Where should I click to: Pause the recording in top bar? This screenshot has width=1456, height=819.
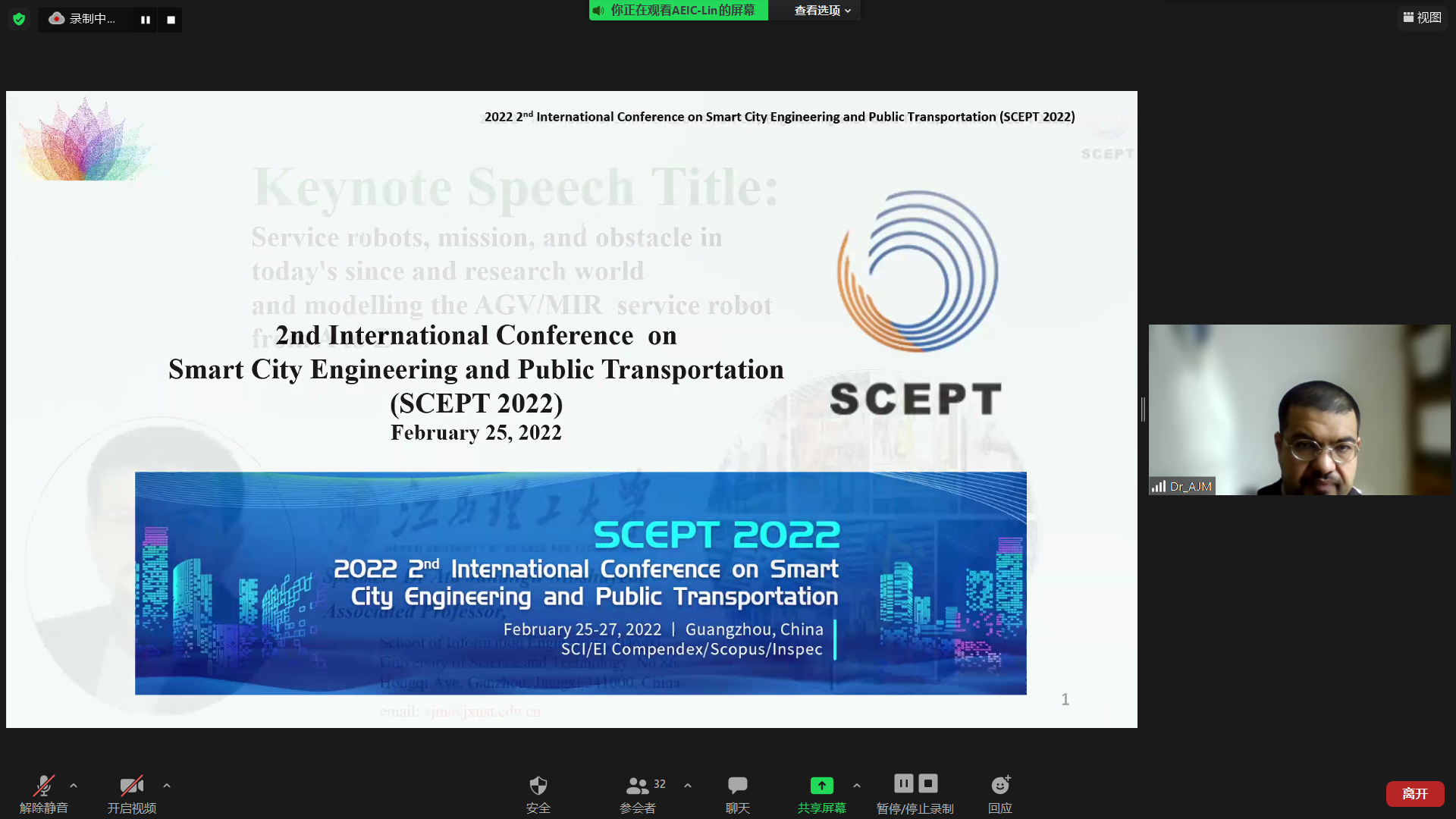pos(145,20)
